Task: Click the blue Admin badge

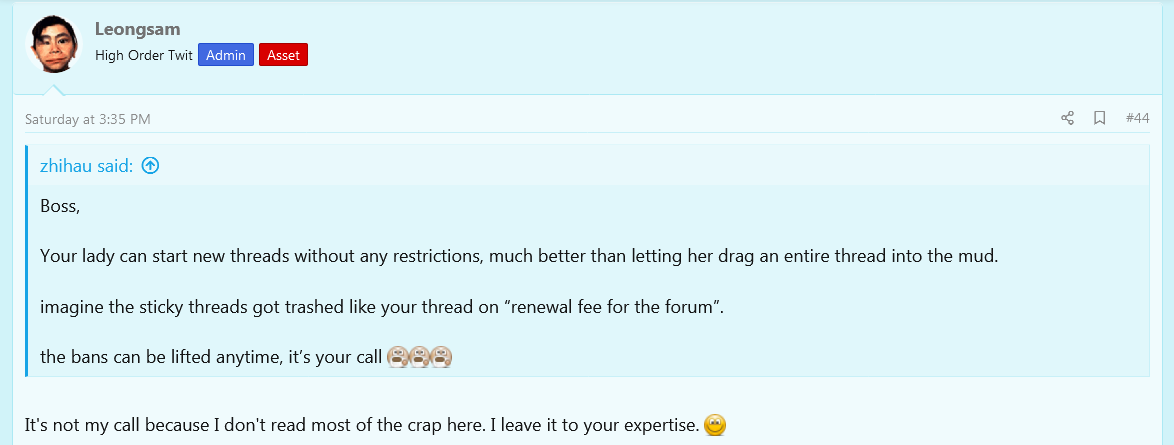Action: pos(226,55)
